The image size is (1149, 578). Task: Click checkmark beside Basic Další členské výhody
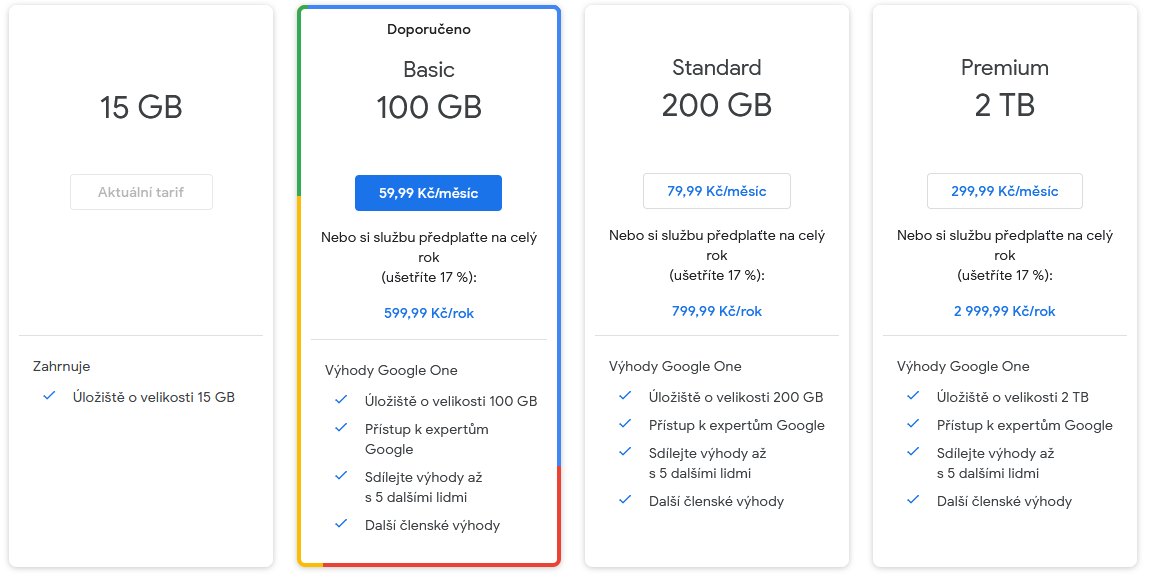point(341,524)
